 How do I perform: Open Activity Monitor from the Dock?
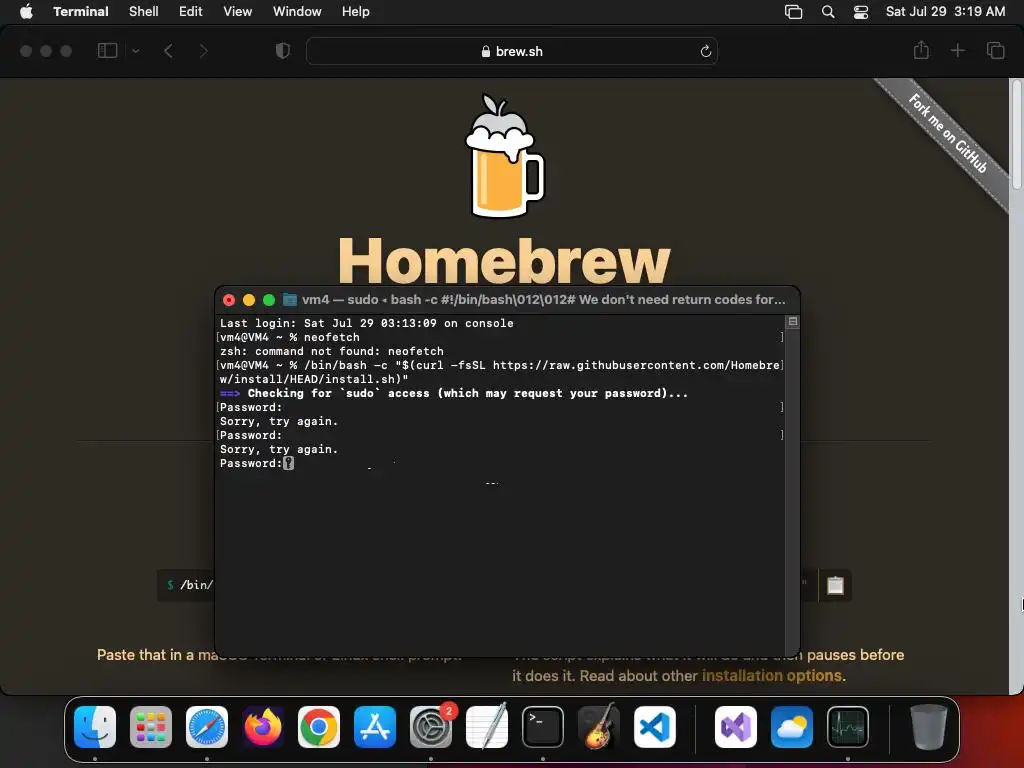point(848,727)
